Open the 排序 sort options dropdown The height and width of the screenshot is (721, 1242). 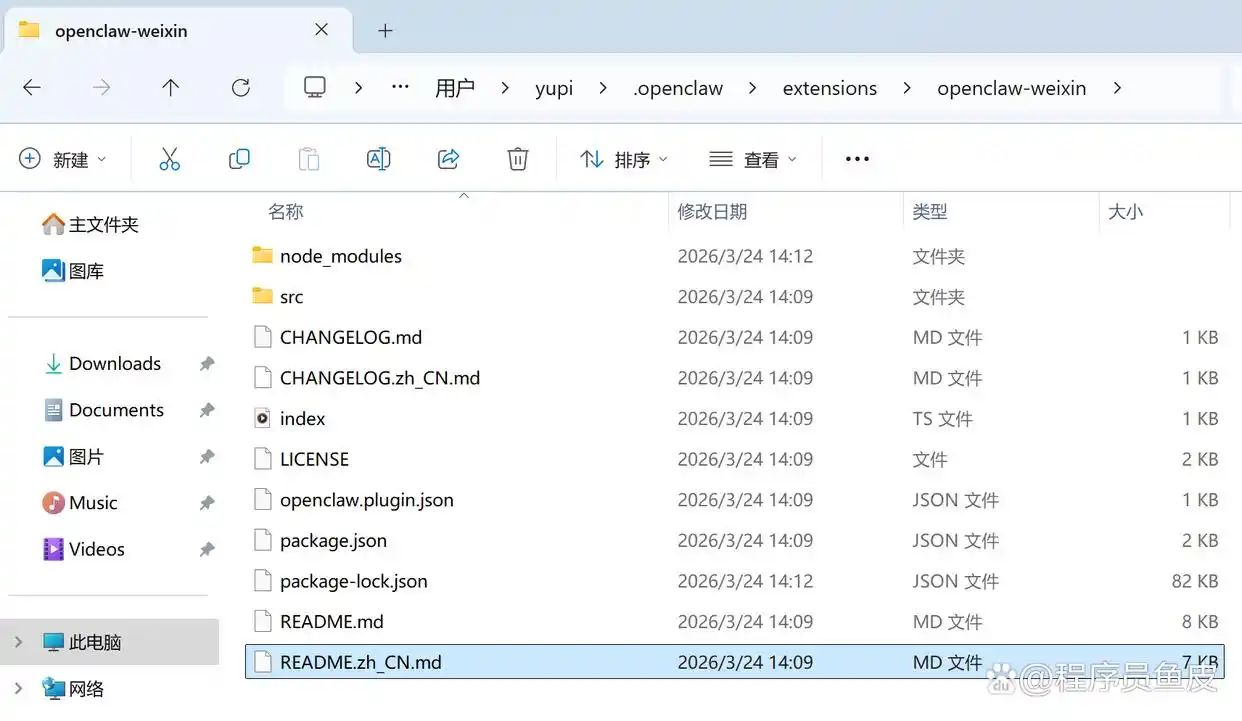click(x=623, y=158)
